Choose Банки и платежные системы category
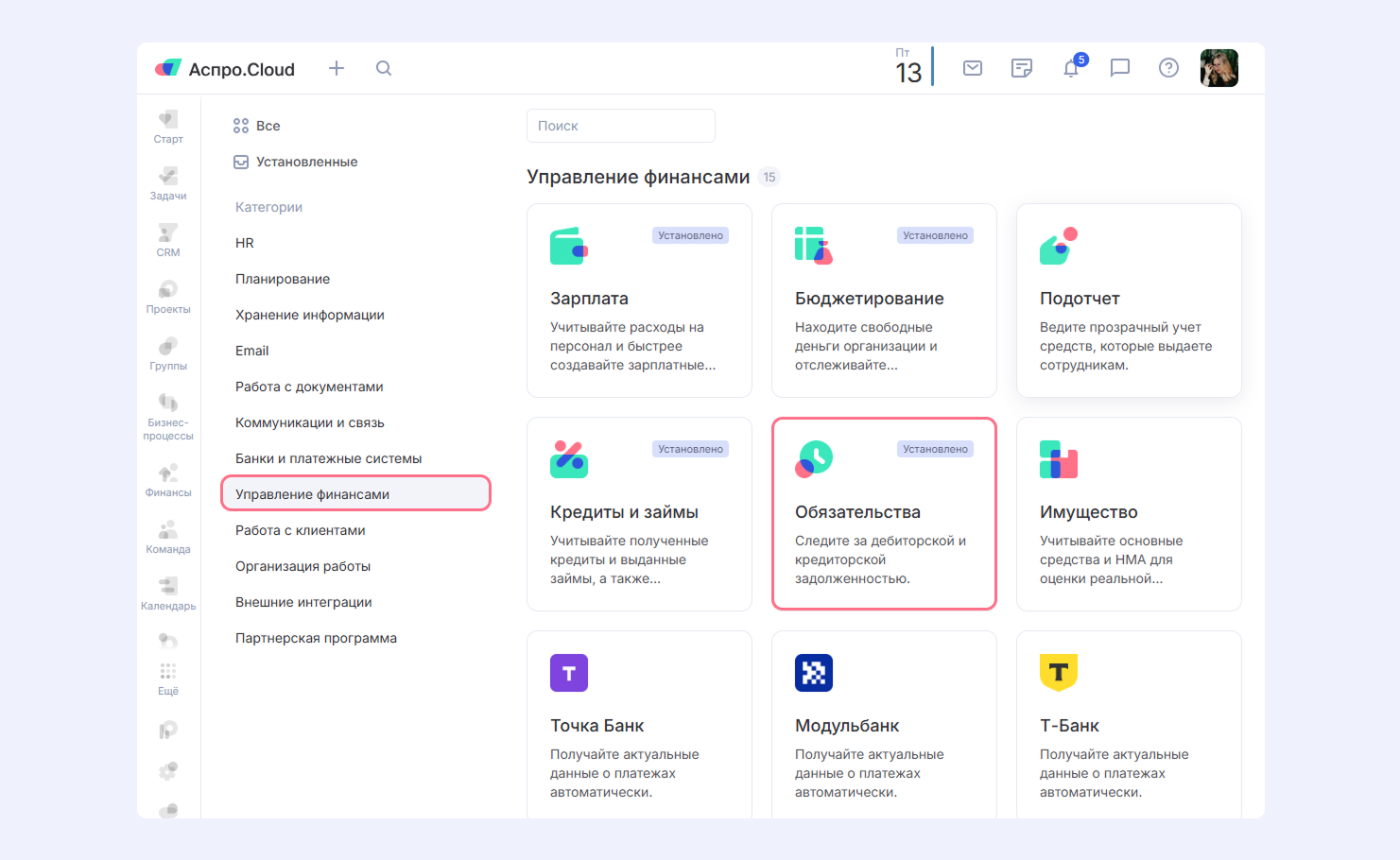This screenshot has width=1400, height=860. (328, 458)
